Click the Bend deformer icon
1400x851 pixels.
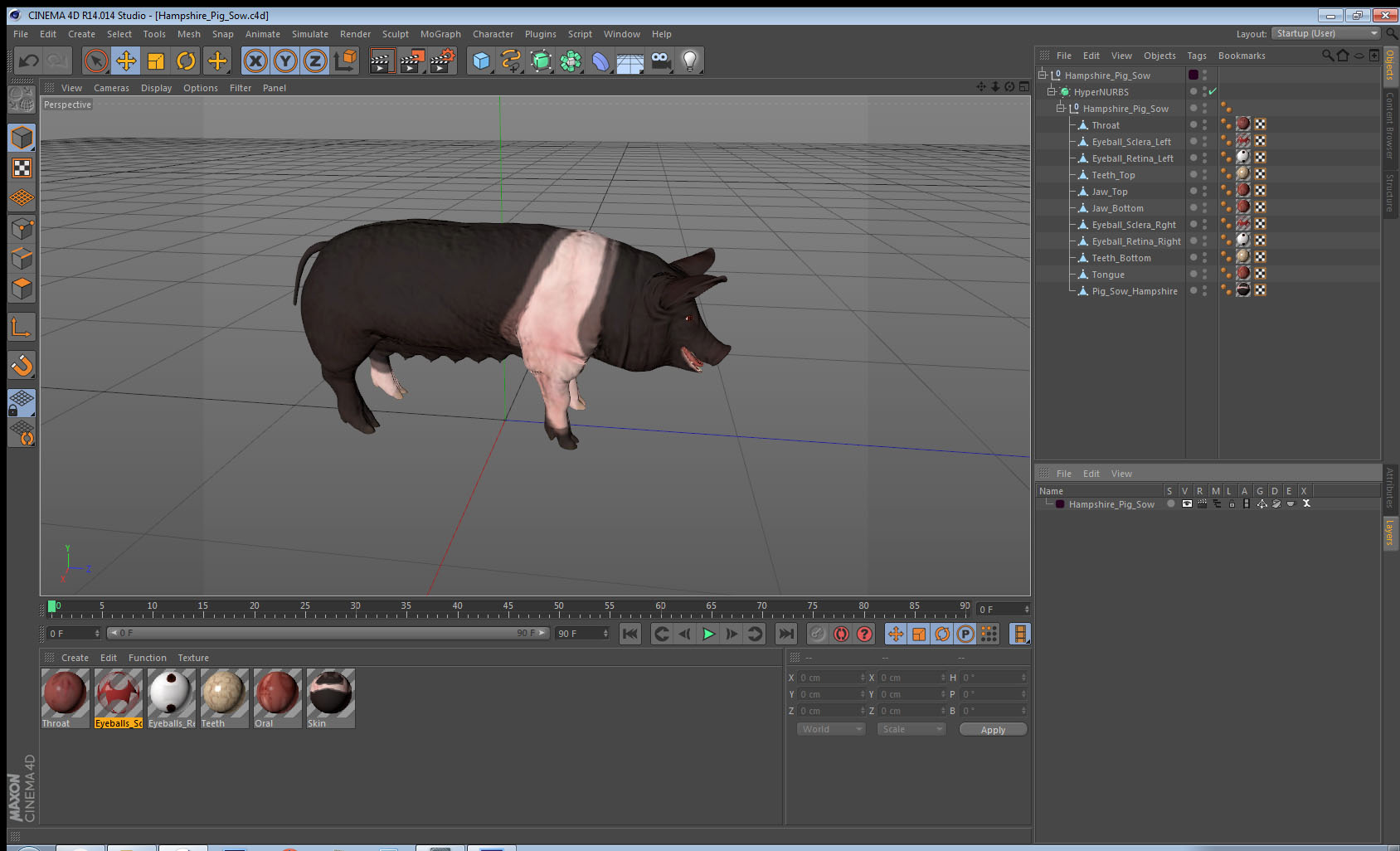click(600, 61)
